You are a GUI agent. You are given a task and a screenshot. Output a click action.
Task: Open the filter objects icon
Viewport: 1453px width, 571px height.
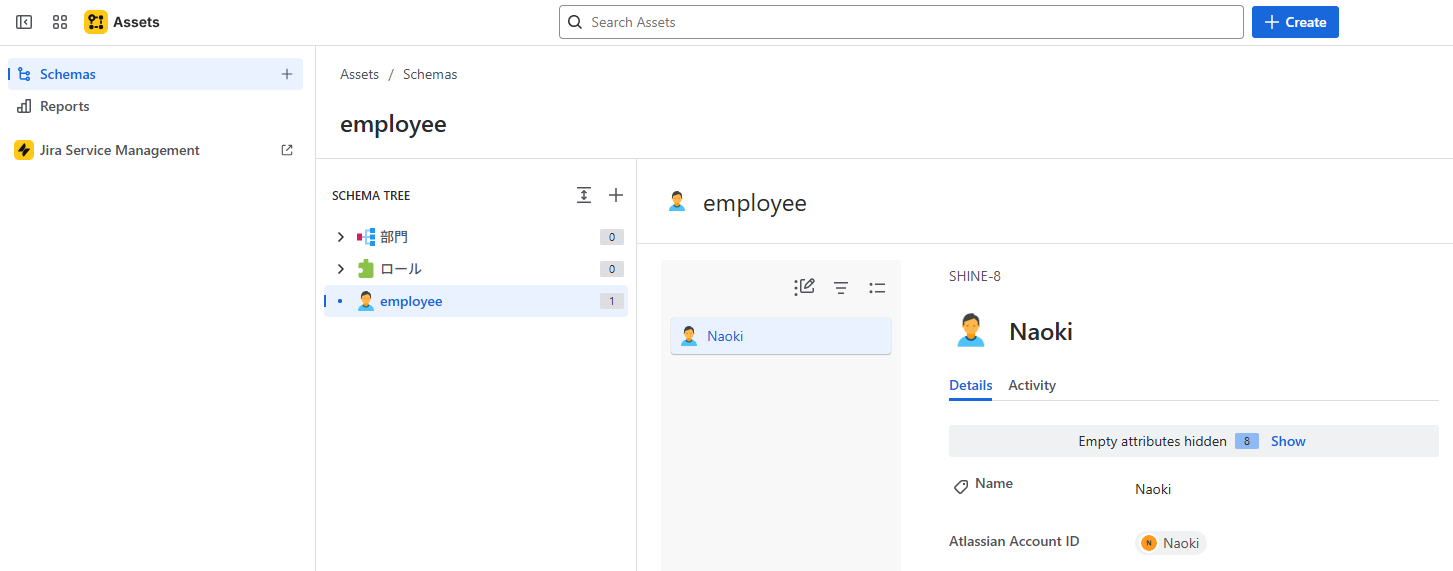[841, 288]
